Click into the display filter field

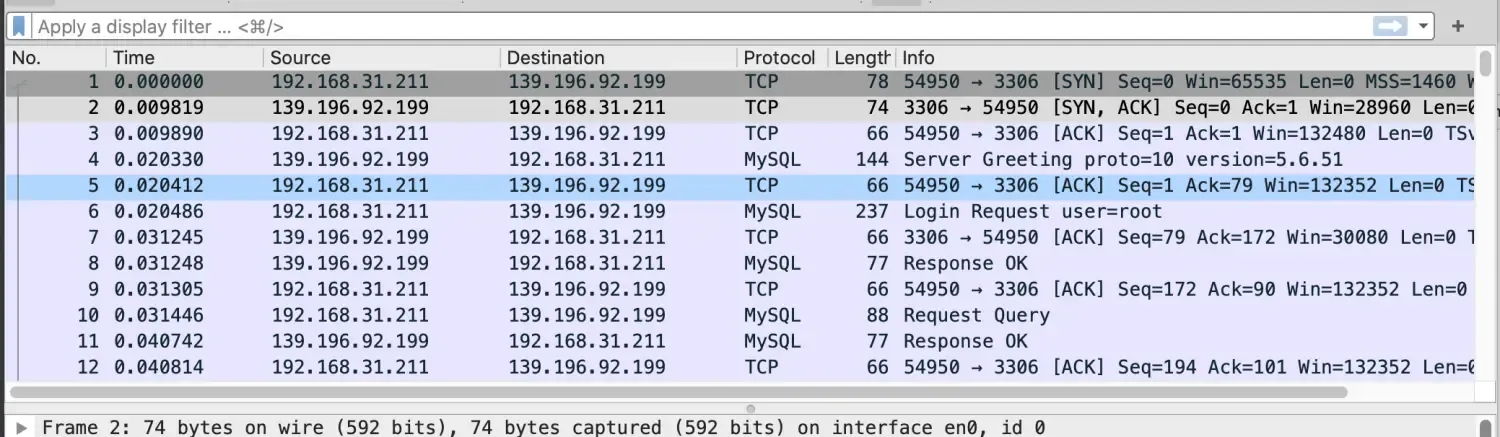(700, 27)
